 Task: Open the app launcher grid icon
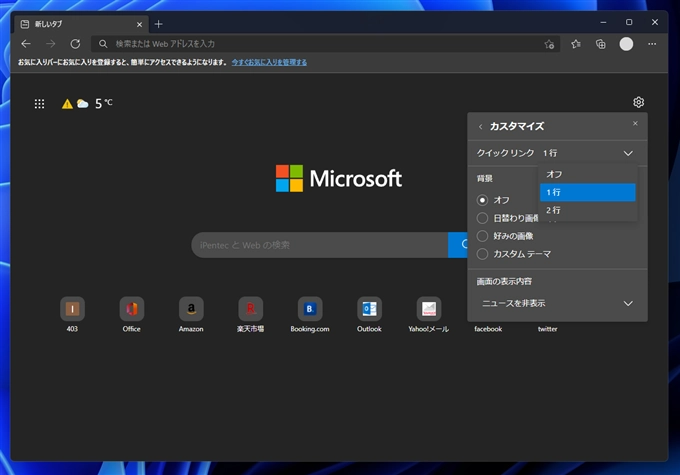tap(39, 104)
